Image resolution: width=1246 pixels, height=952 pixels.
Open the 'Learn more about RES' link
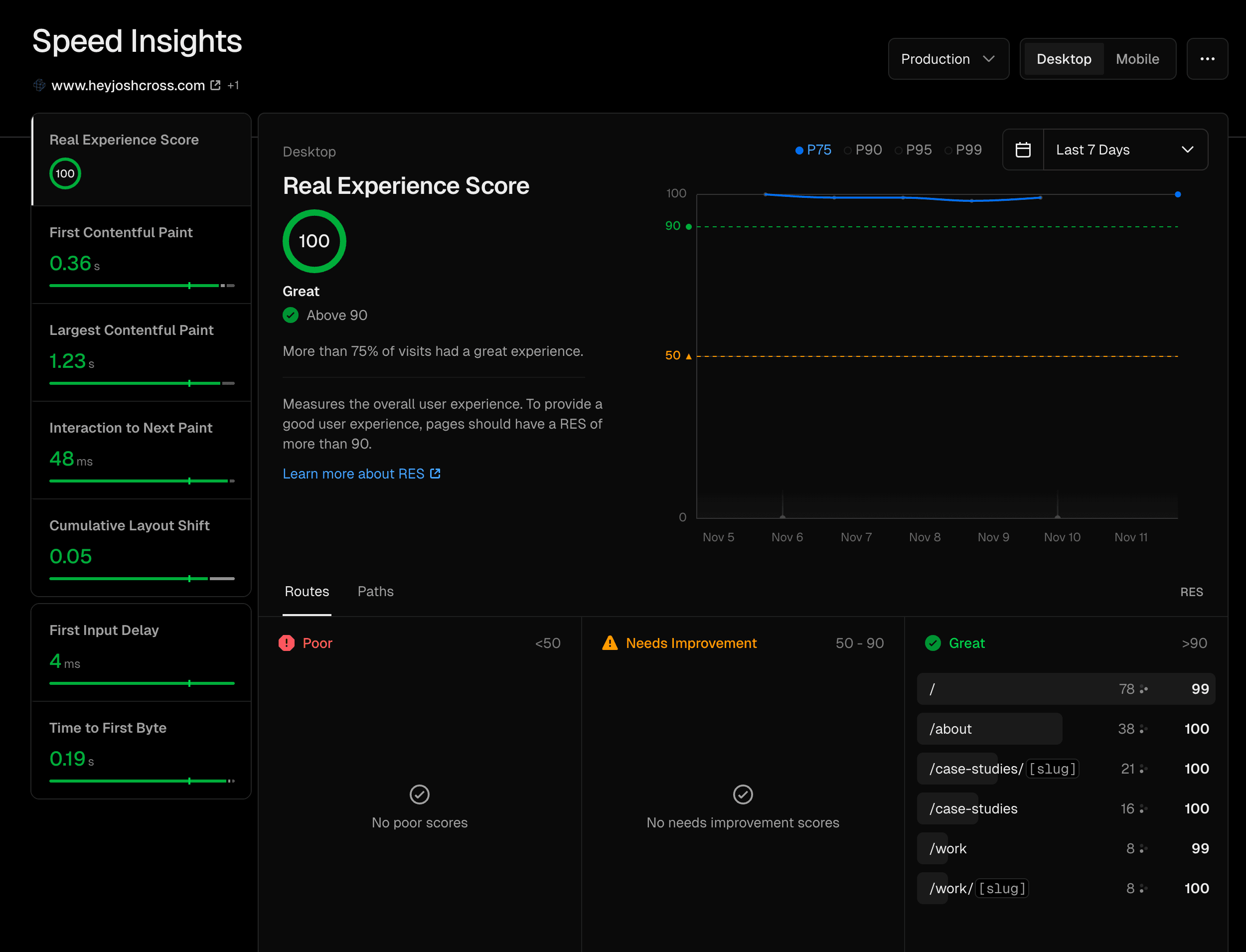pos(354,473)
